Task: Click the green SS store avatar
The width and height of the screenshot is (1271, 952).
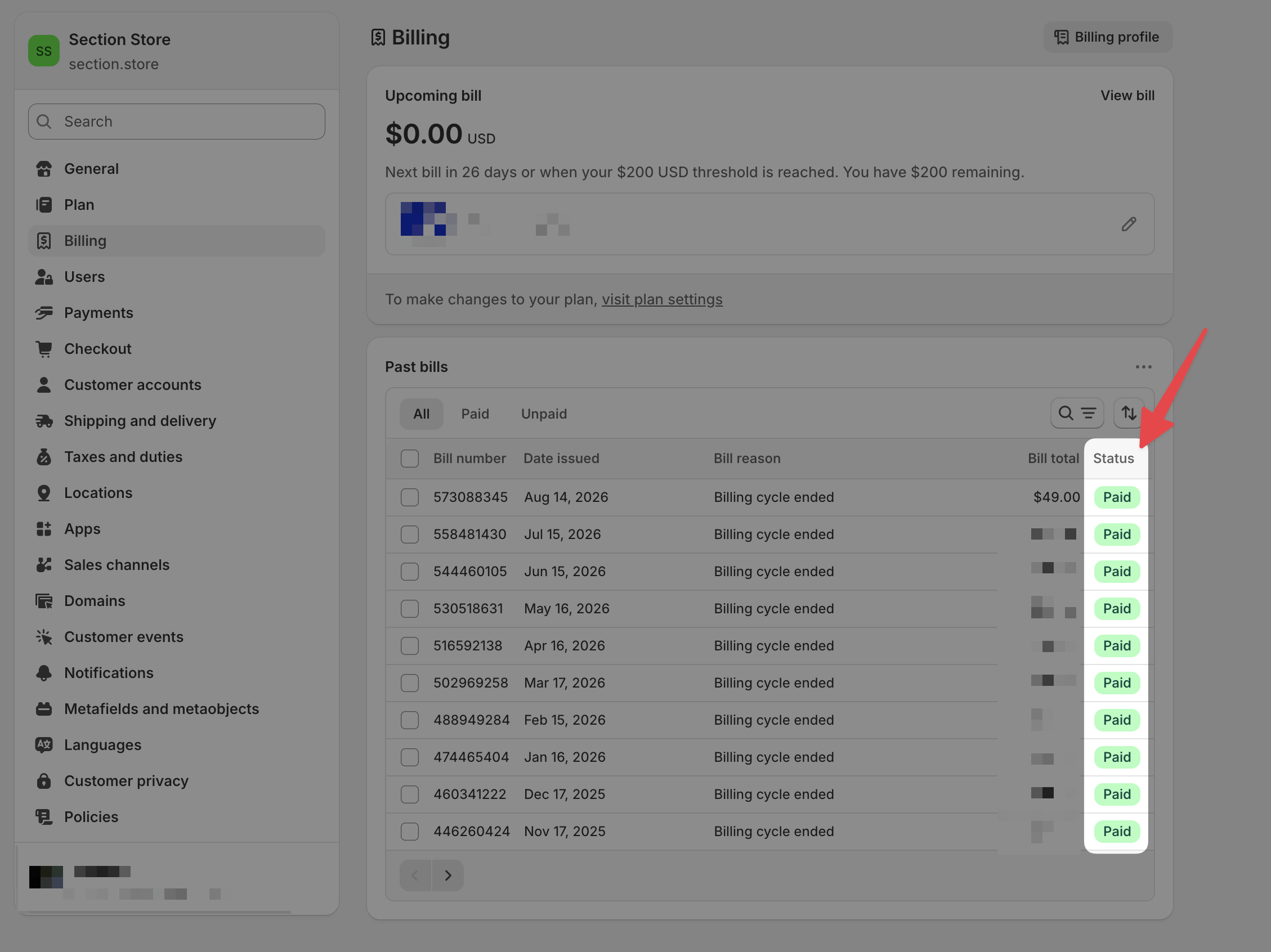Action: [x=44, y=51]
